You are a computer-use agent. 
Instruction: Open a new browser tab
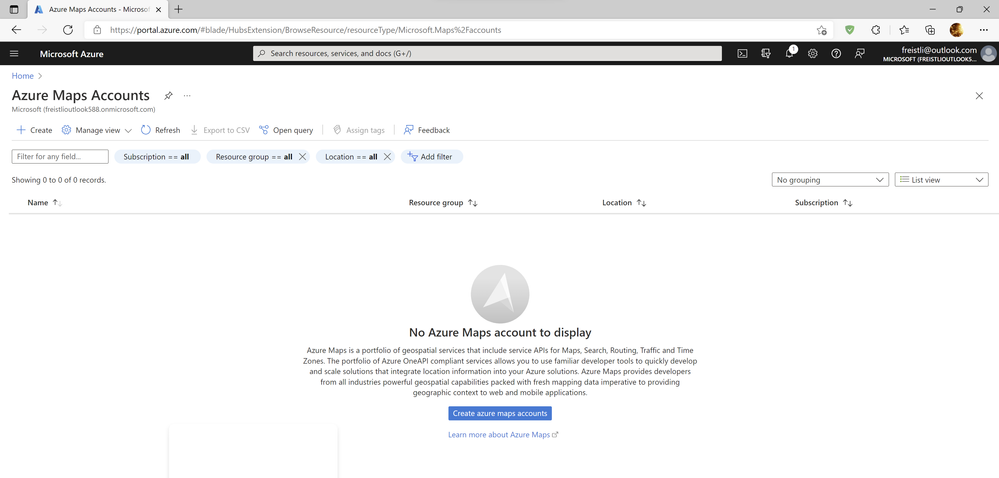(x=178, y=9)
